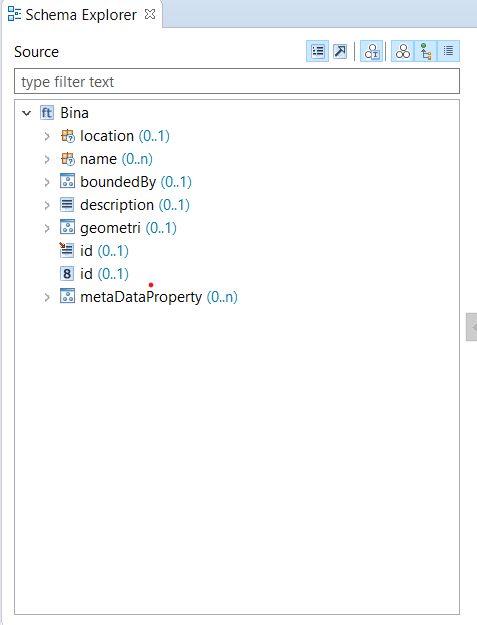Viewport: 477px width, 625px height.
Task: Expand the geometri node
Action: [47, 228]
